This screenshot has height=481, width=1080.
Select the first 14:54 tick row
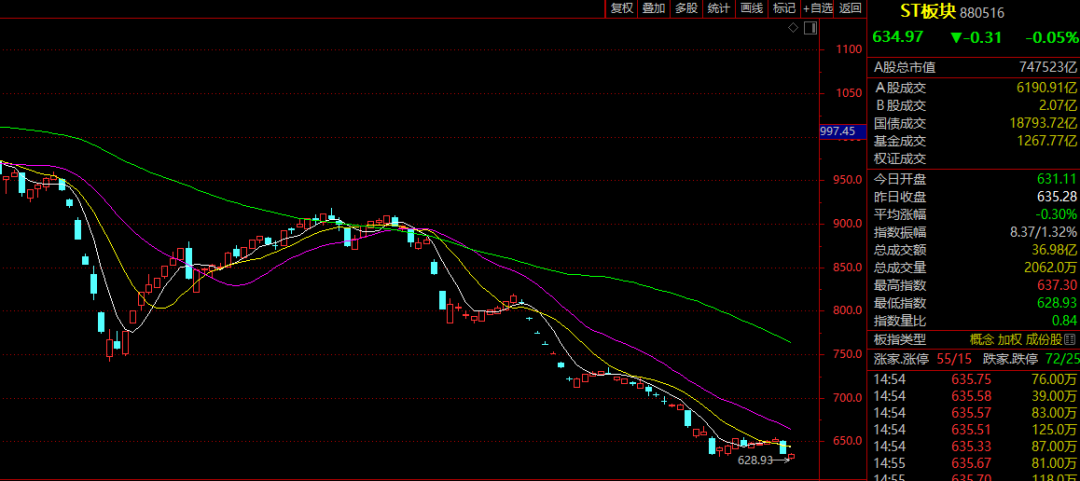(x=974, y=378)
